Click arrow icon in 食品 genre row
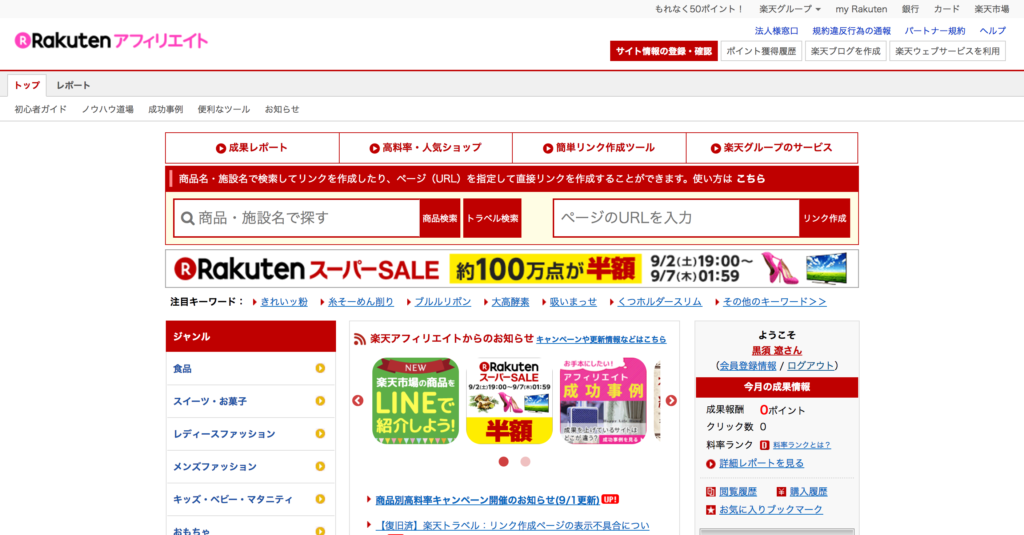The height and width of the screenshot is (535, 1024). coord(320,368)
